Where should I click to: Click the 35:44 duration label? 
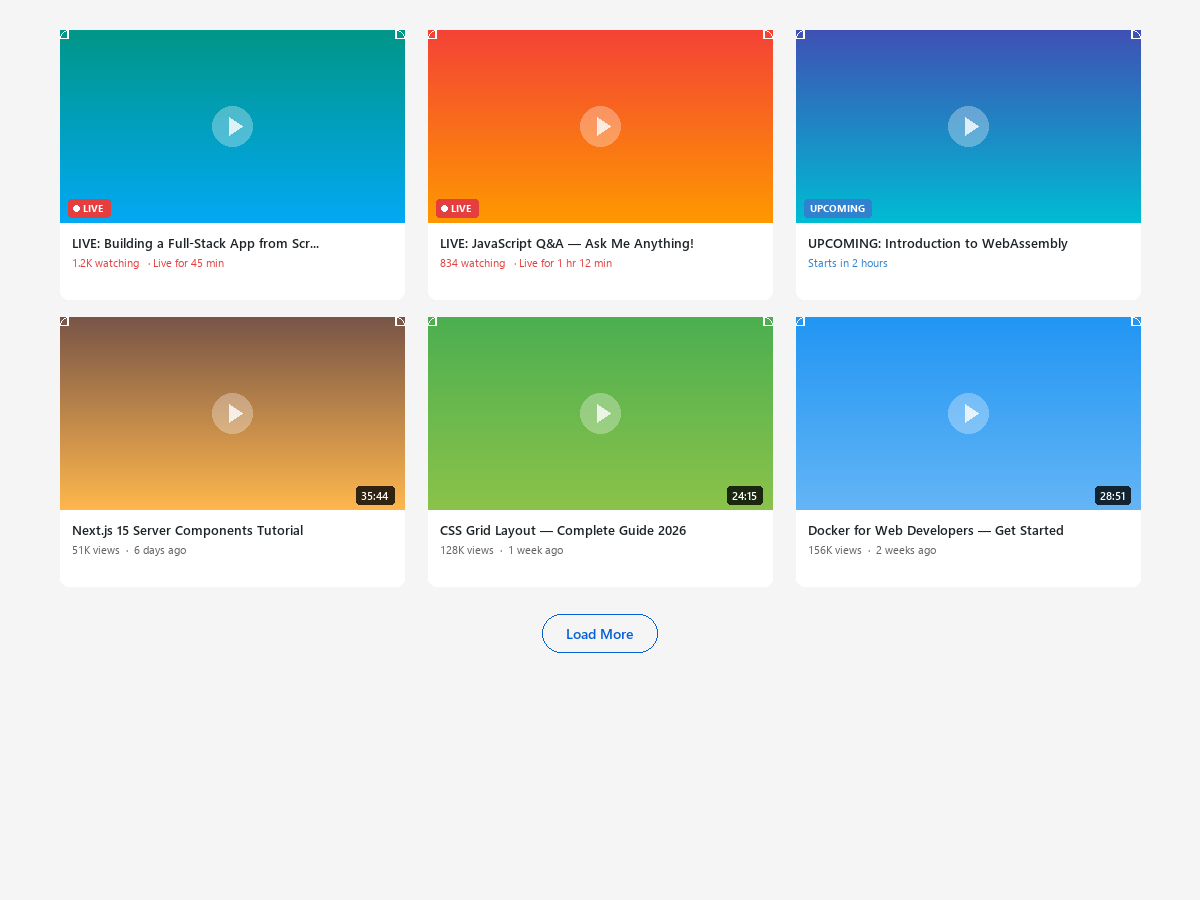375,496
